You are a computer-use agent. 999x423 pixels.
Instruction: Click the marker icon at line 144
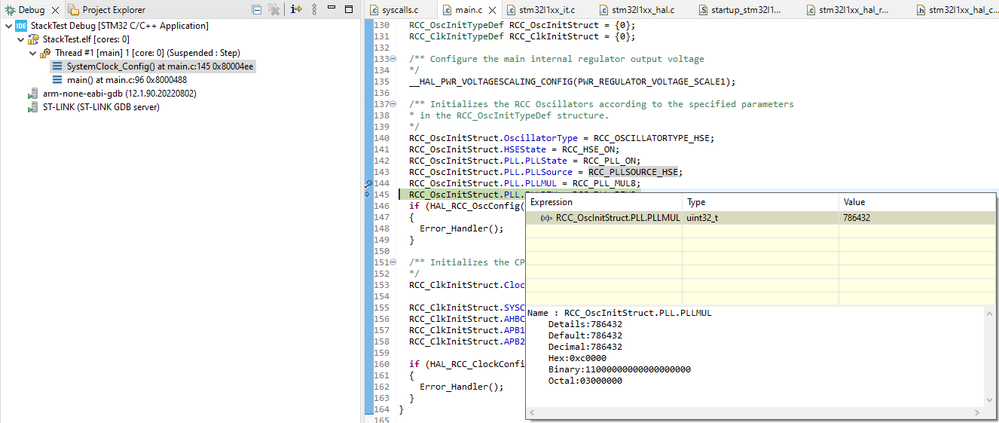pyautogui.click(x=368, y=183)
